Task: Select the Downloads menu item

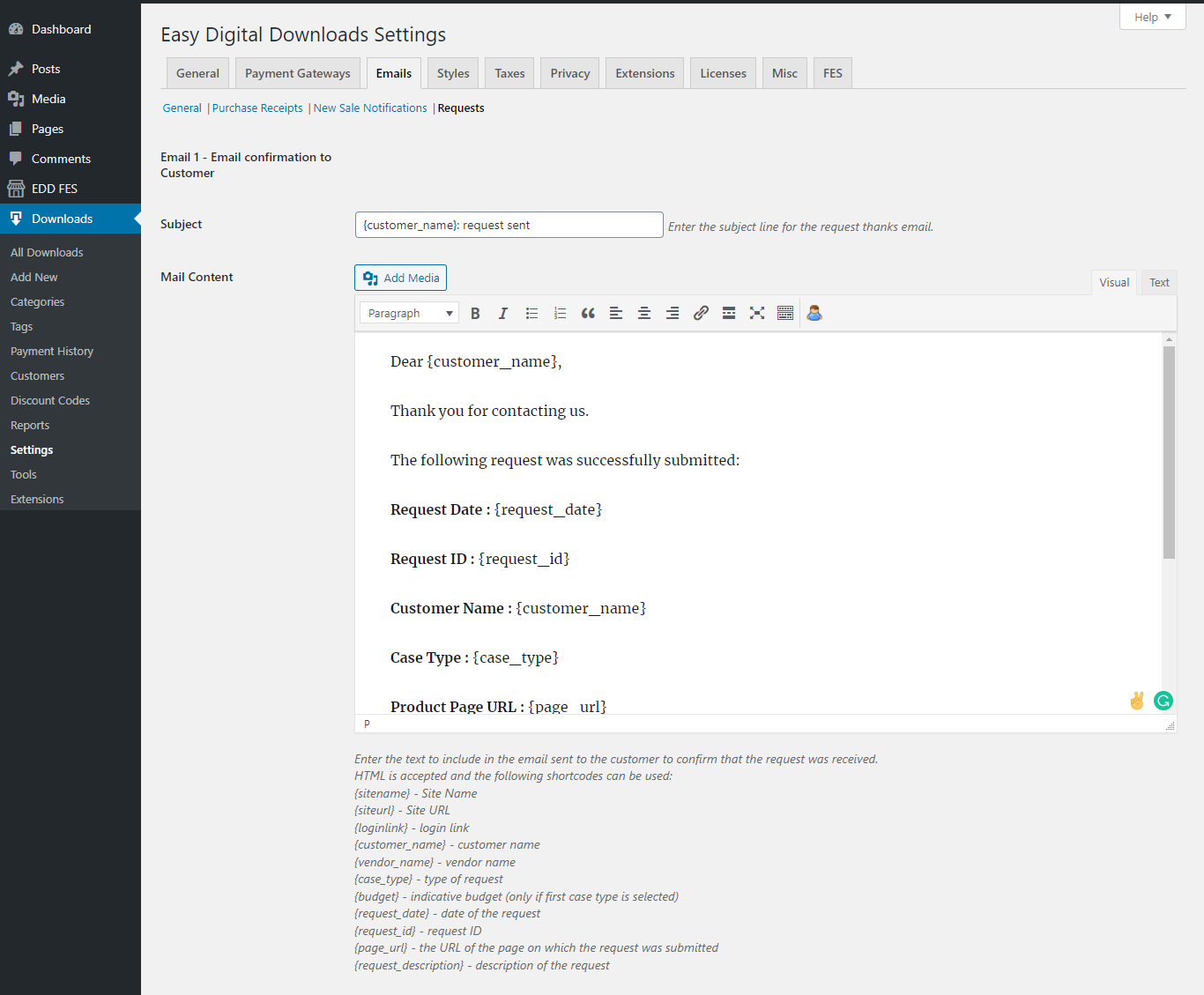Action: click(x=71, y=219)
